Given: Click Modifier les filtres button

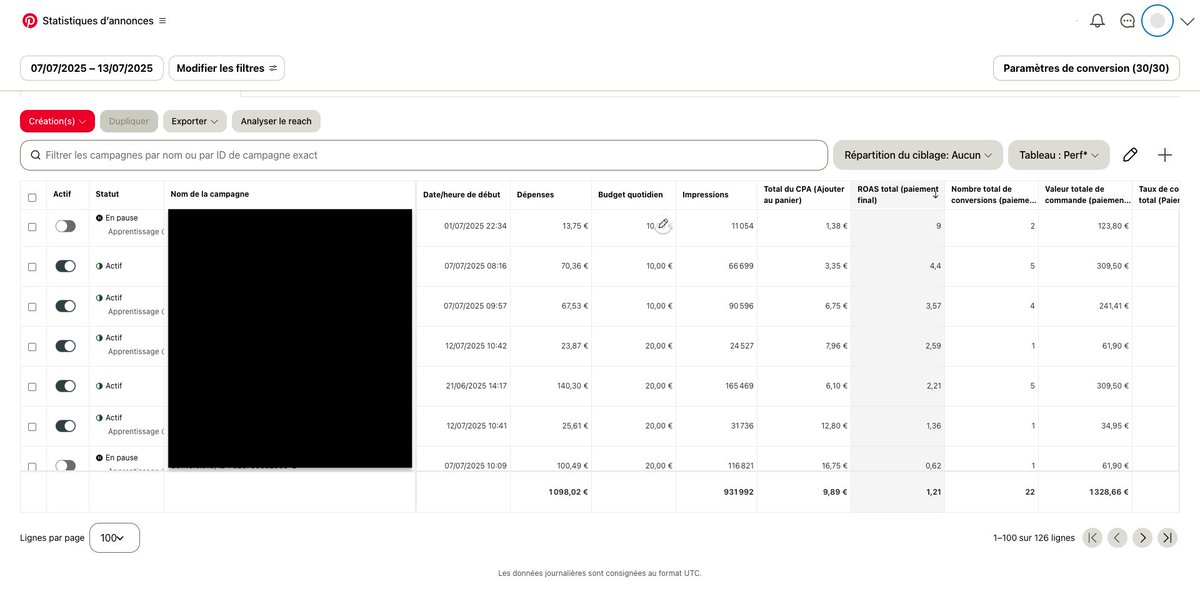Looking at the screenshot, I should 227,68.
